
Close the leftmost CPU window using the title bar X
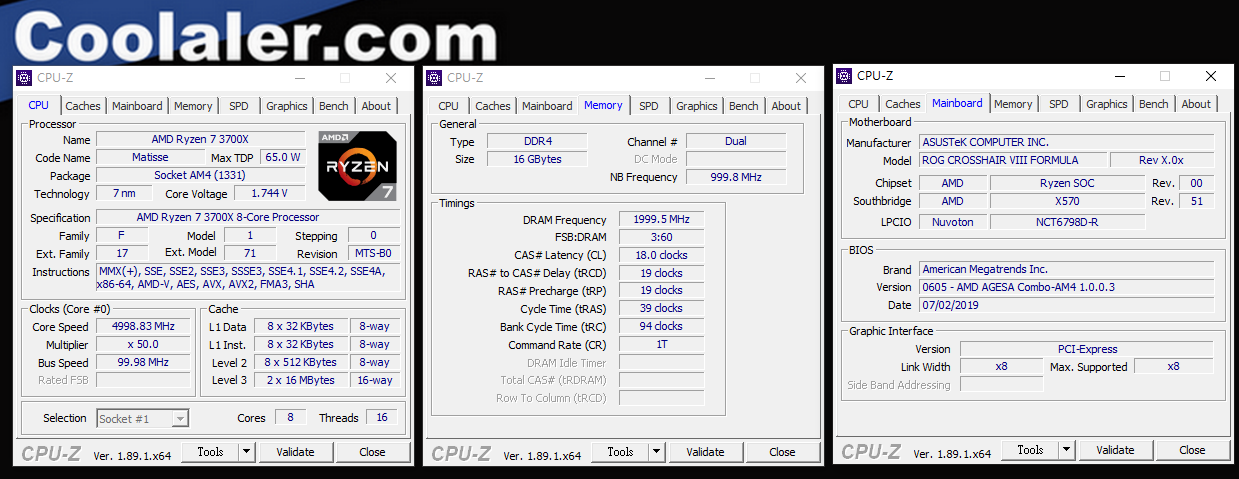click(391, 78)
